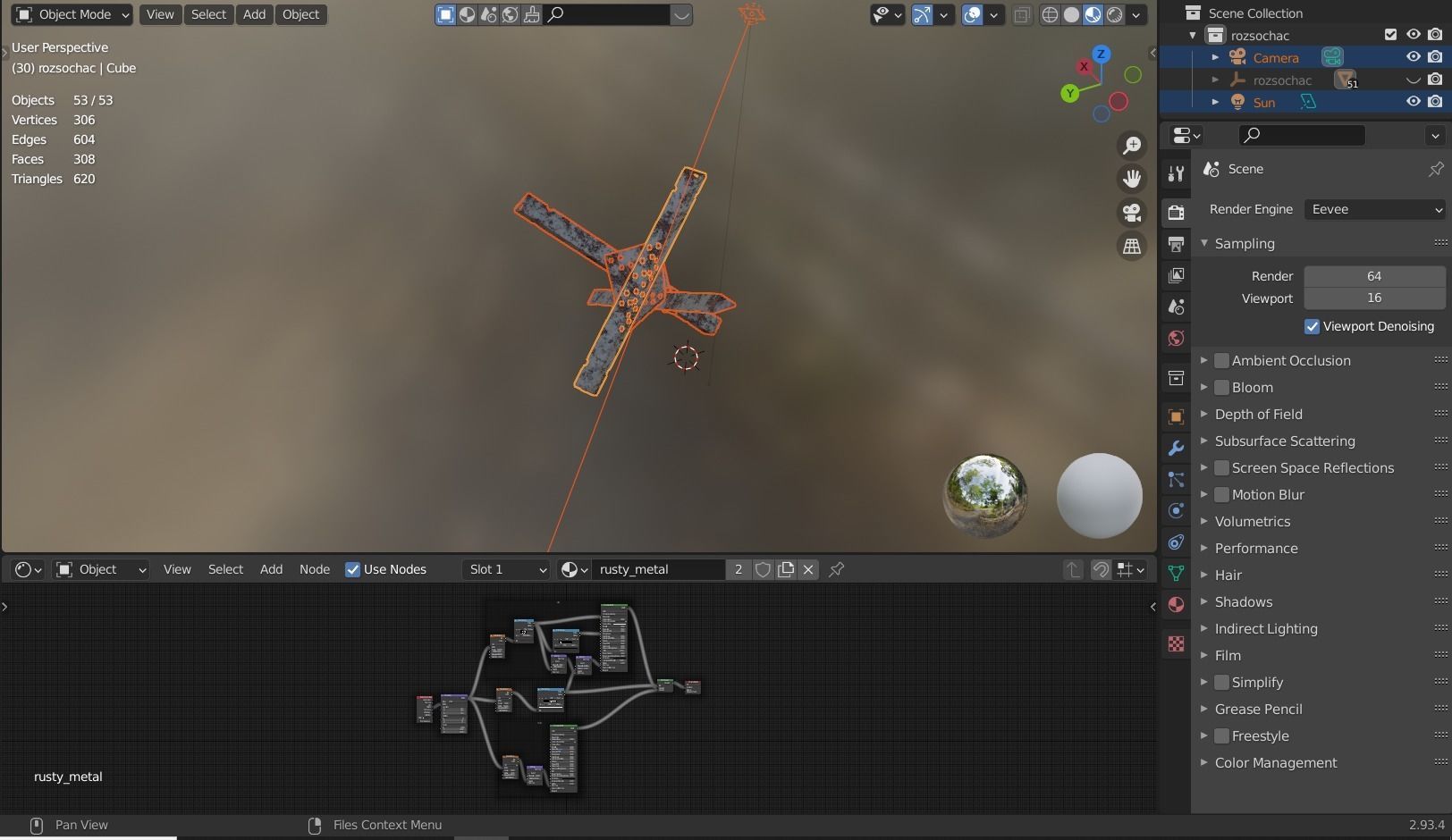
Task: Switch to solid viewport shading
Action: 1071,14
